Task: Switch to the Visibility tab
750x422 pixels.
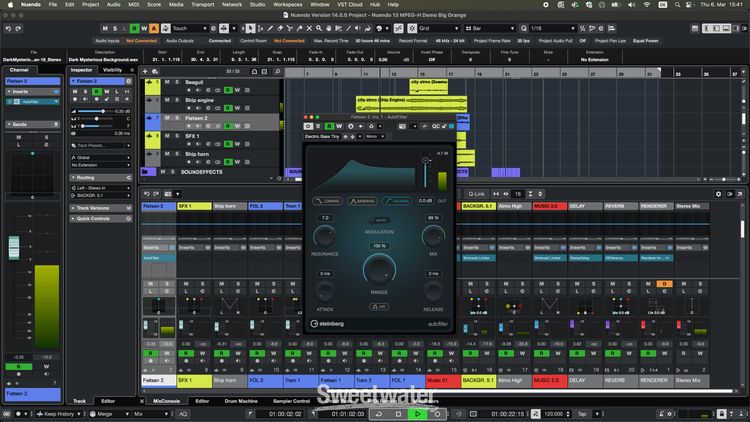Action: tap(113, 70)
